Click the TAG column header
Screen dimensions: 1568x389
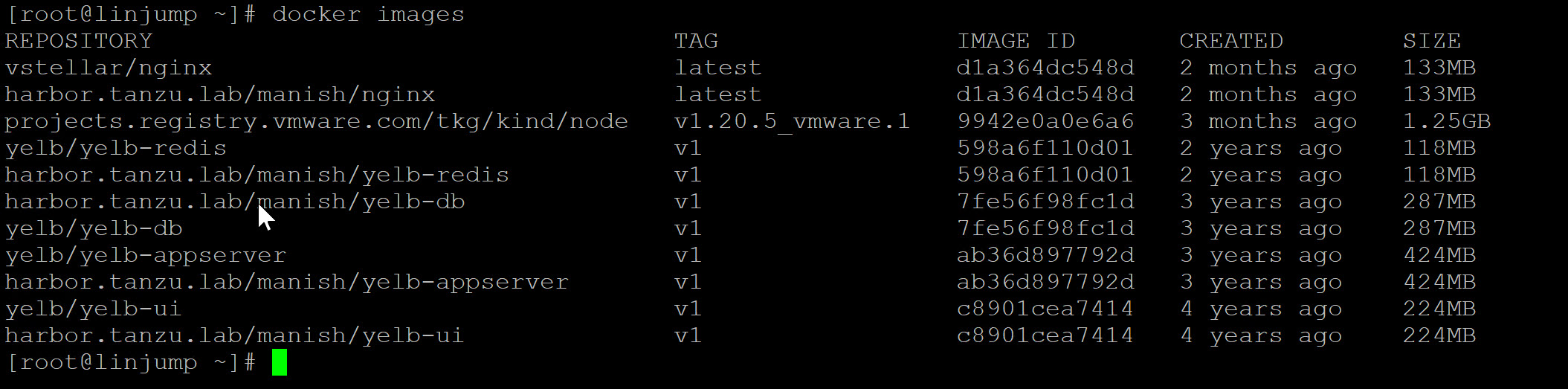click(696, 41)
